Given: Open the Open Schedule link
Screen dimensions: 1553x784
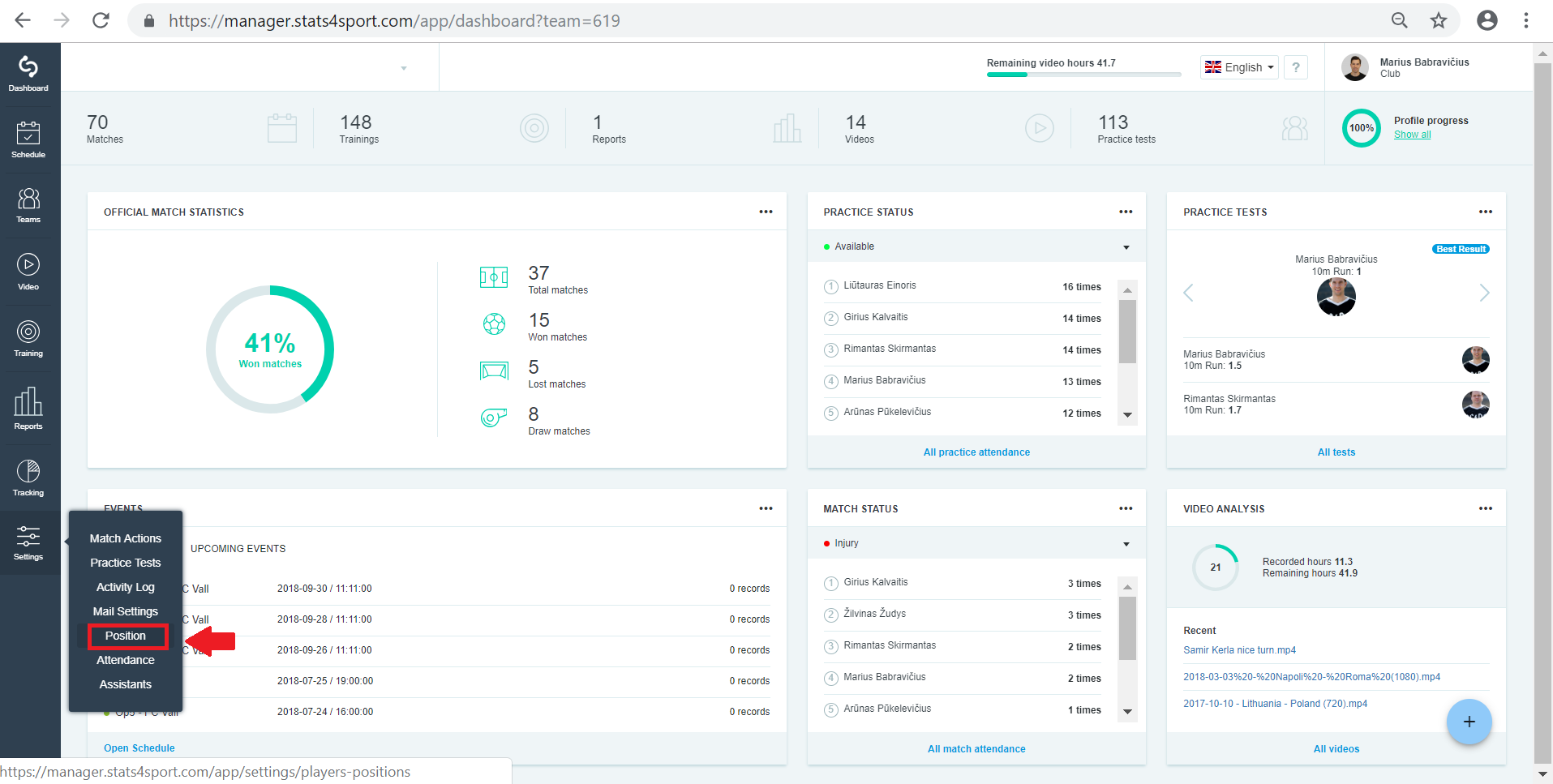Looking at the screenshot, I should point(139,748).
